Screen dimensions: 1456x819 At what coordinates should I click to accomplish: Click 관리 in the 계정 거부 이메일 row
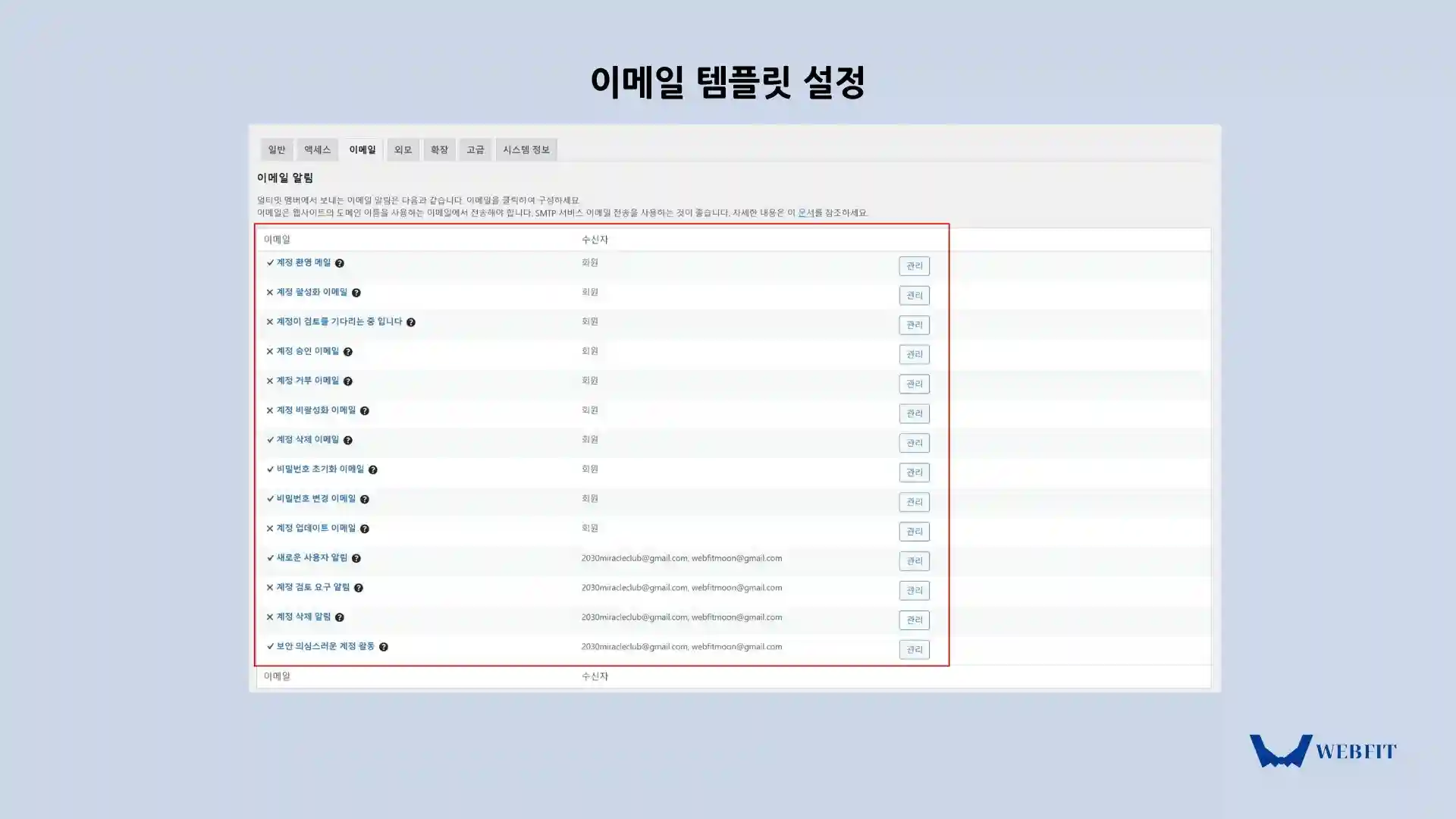[x=915, y=384]
